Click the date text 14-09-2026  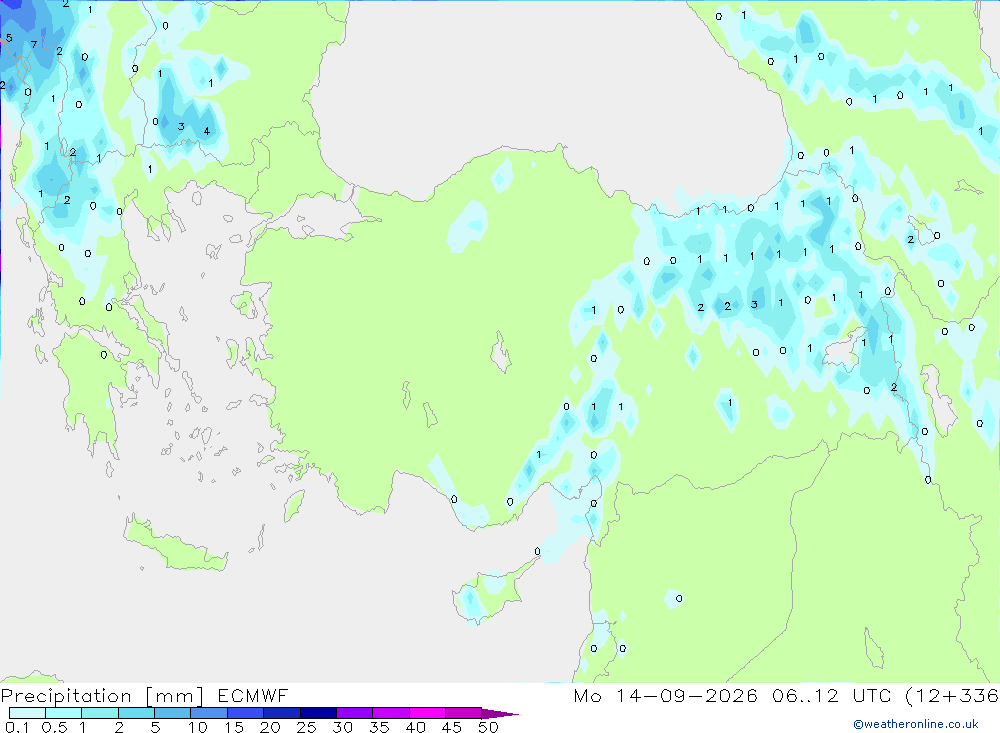[x=687, y=695]
